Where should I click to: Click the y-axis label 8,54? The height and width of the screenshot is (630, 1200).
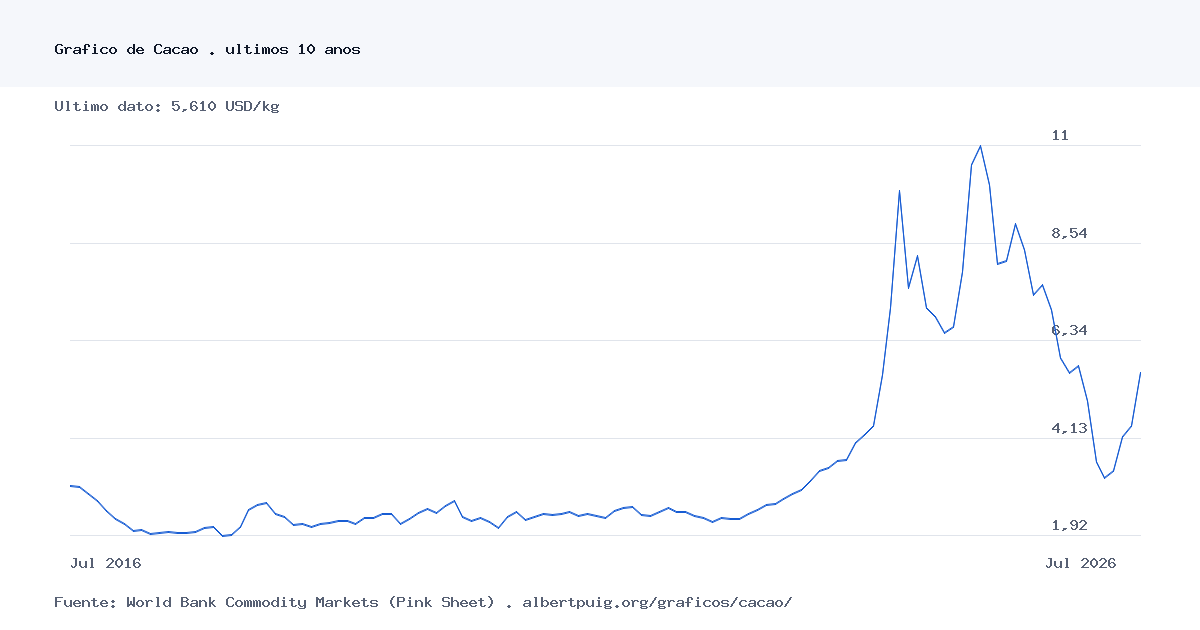pos(1069,233)
